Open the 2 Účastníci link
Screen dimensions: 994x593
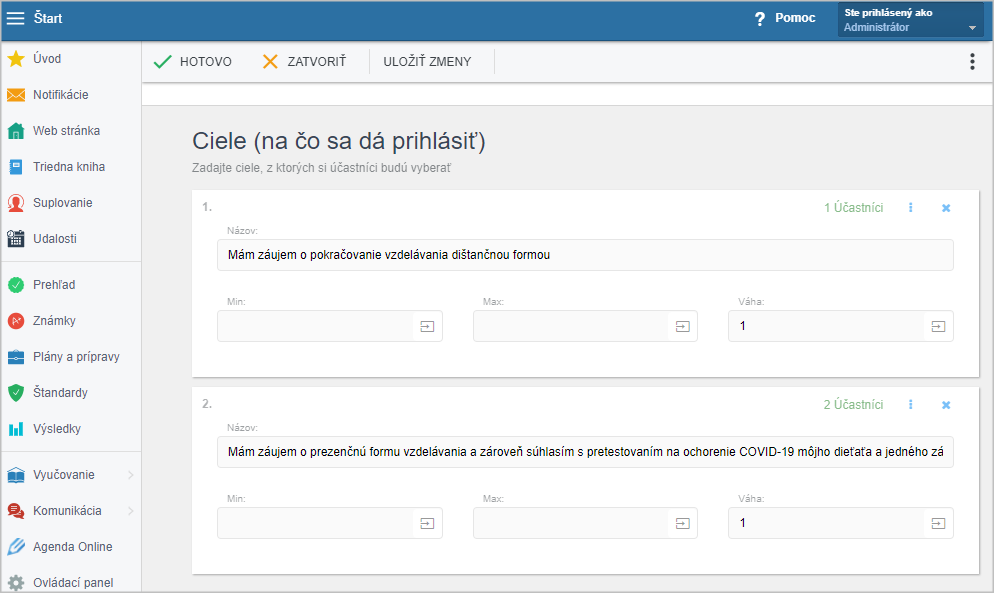[853, 405]
